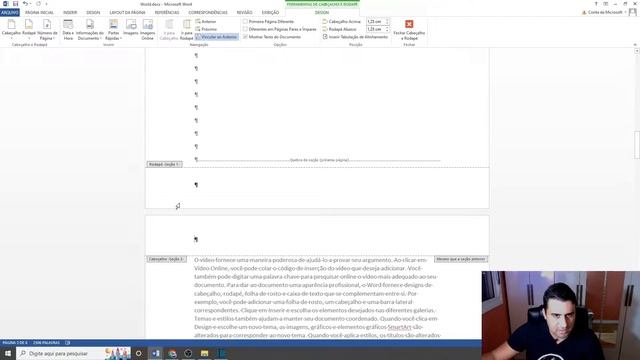This screenshot has height=360, width=640.
Task: Open the Número de Página menu
Action: click(x=47, y=29)
